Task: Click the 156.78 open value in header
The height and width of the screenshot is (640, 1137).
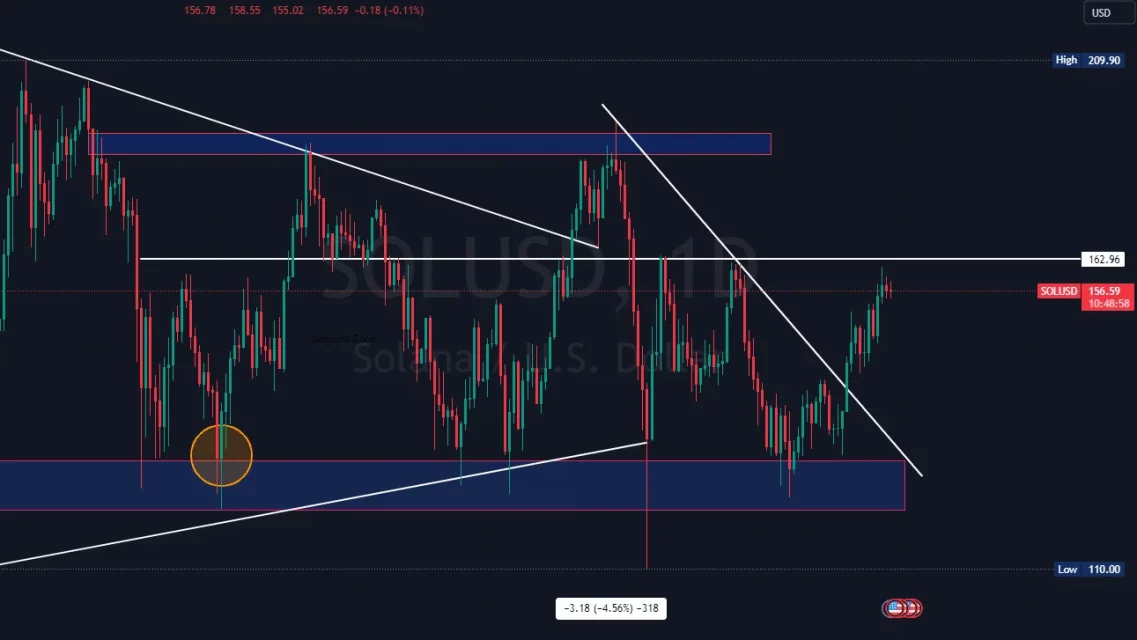Action: click(200, 10)
